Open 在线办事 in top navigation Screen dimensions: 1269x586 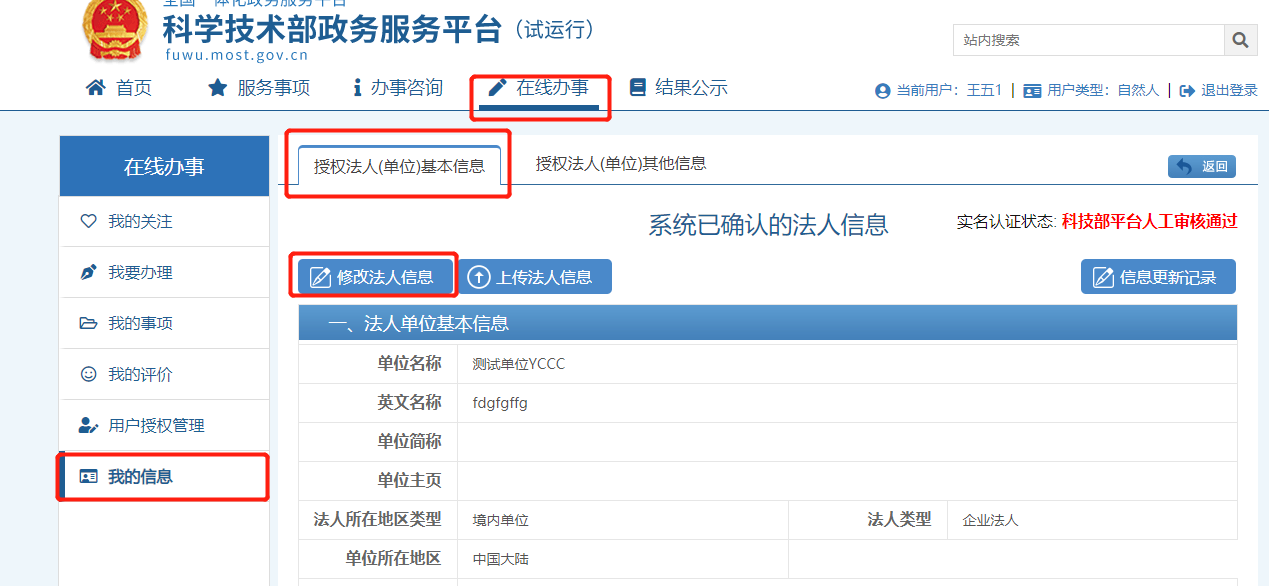541,88
